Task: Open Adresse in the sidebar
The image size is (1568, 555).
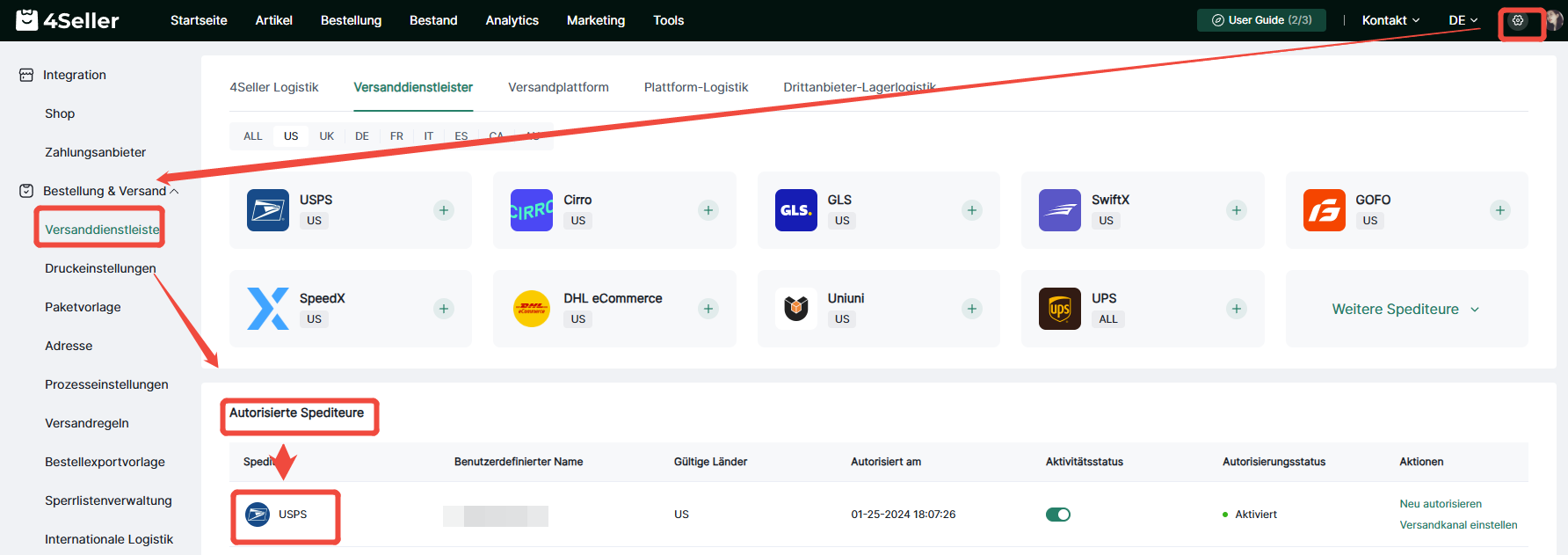Action: (x=69, y=346)
